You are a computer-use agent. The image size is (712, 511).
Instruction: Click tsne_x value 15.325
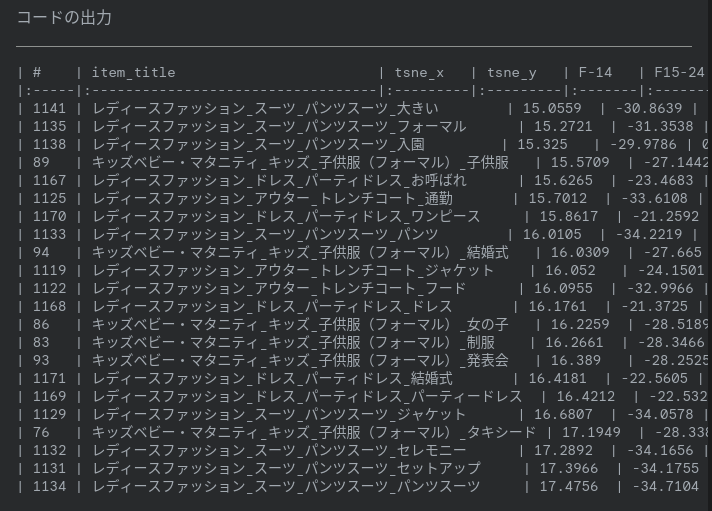tap(544, 144)
